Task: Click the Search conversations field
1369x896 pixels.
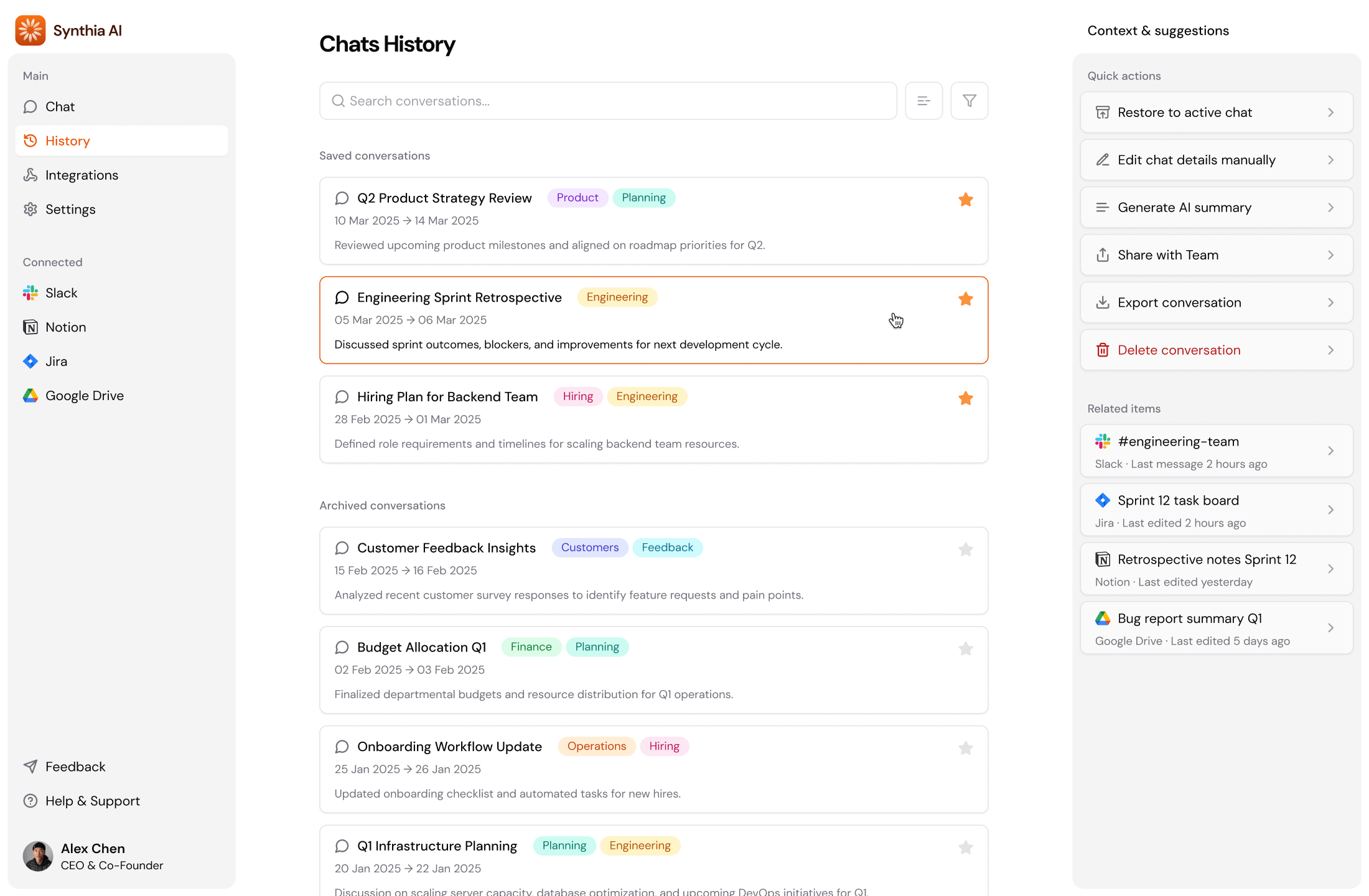Action: click(607, 100)
